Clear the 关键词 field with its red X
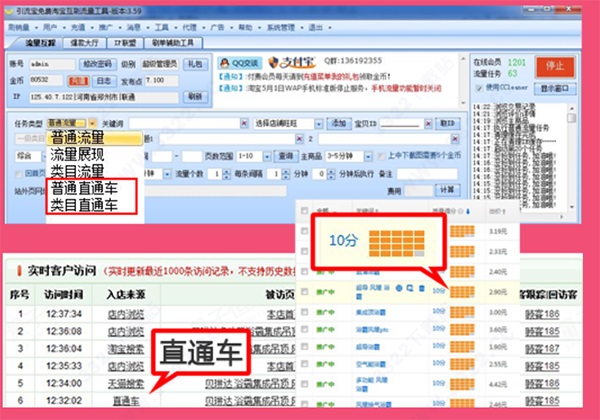Screen dimensions: 600x420 (244, 123)
